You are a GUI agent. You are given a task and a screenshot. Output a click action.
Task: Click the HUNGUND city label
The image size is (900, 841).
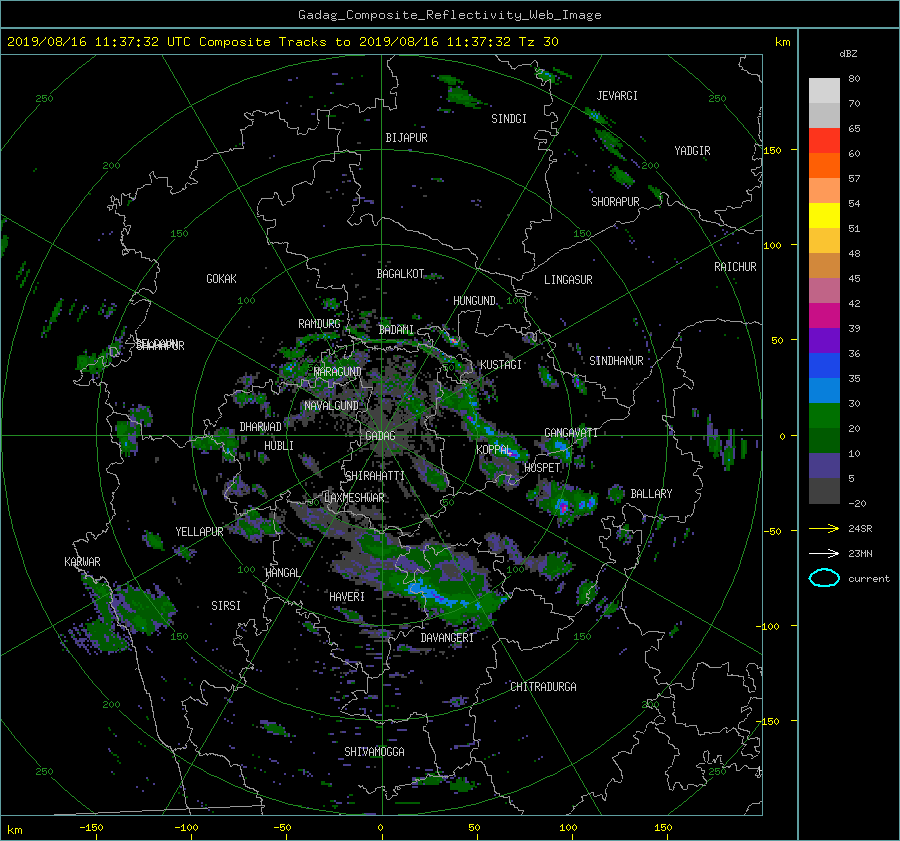coord(474,301)
